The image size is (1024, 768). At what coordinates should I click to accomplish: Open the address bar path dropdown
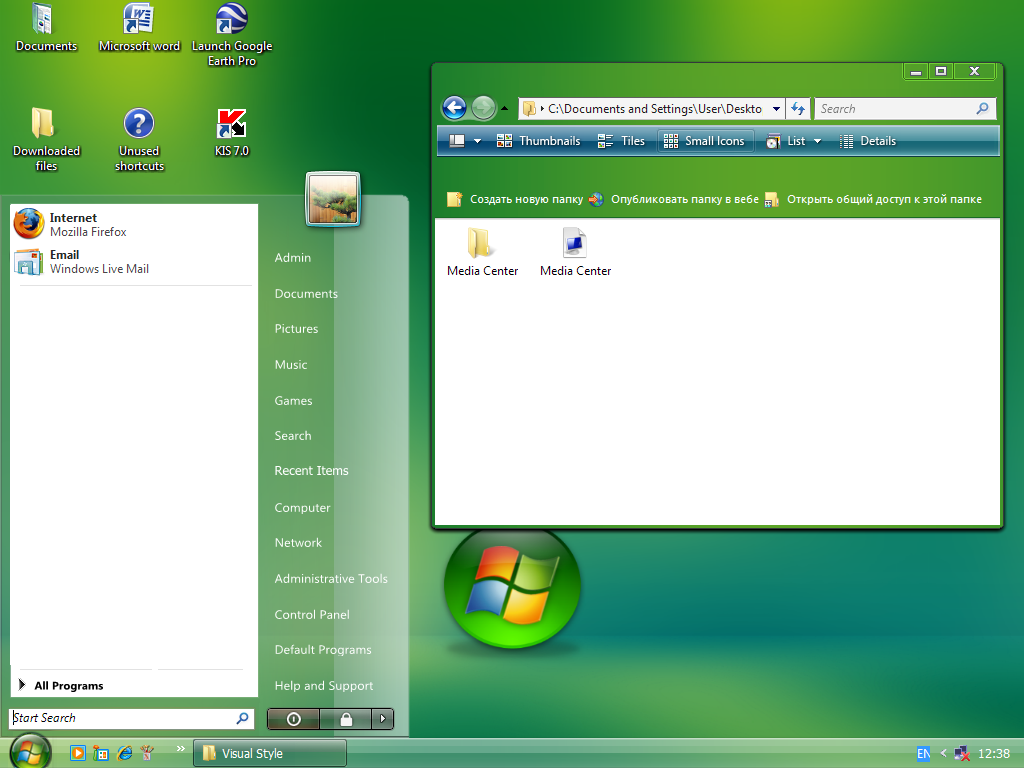(776, 109)
